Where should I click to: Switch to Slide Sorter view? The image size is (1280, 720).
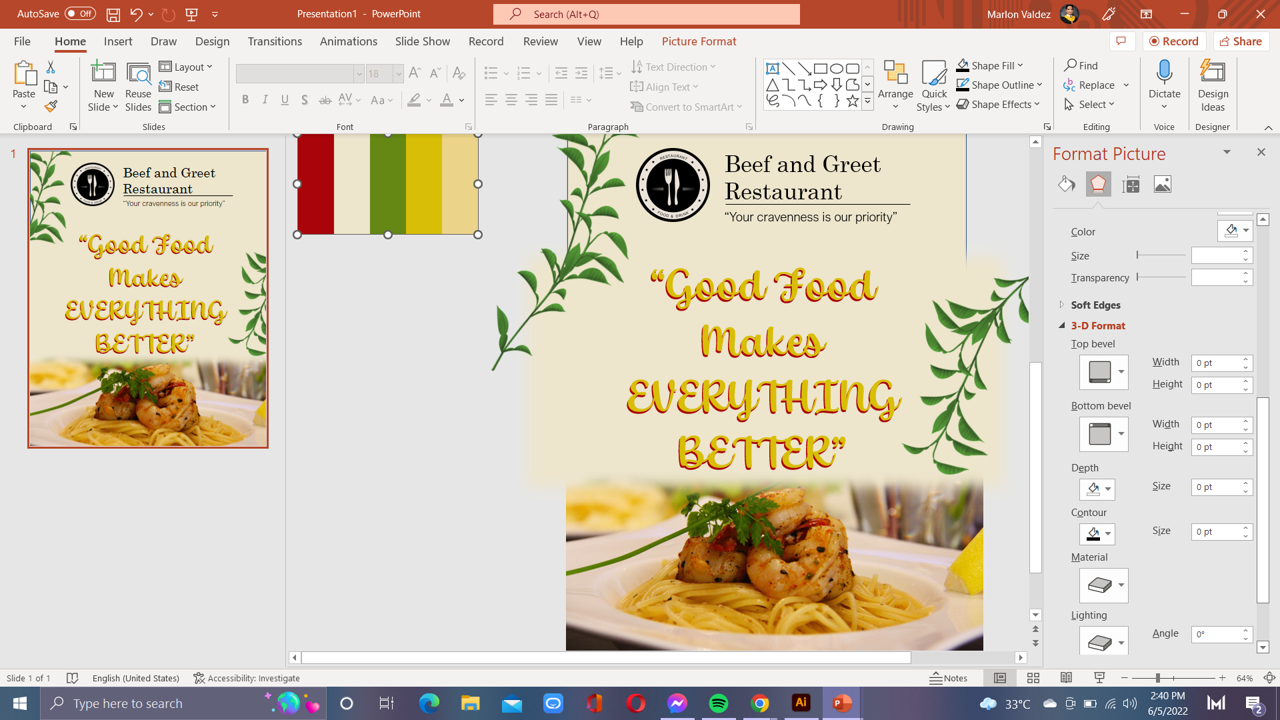point(1033,678)
